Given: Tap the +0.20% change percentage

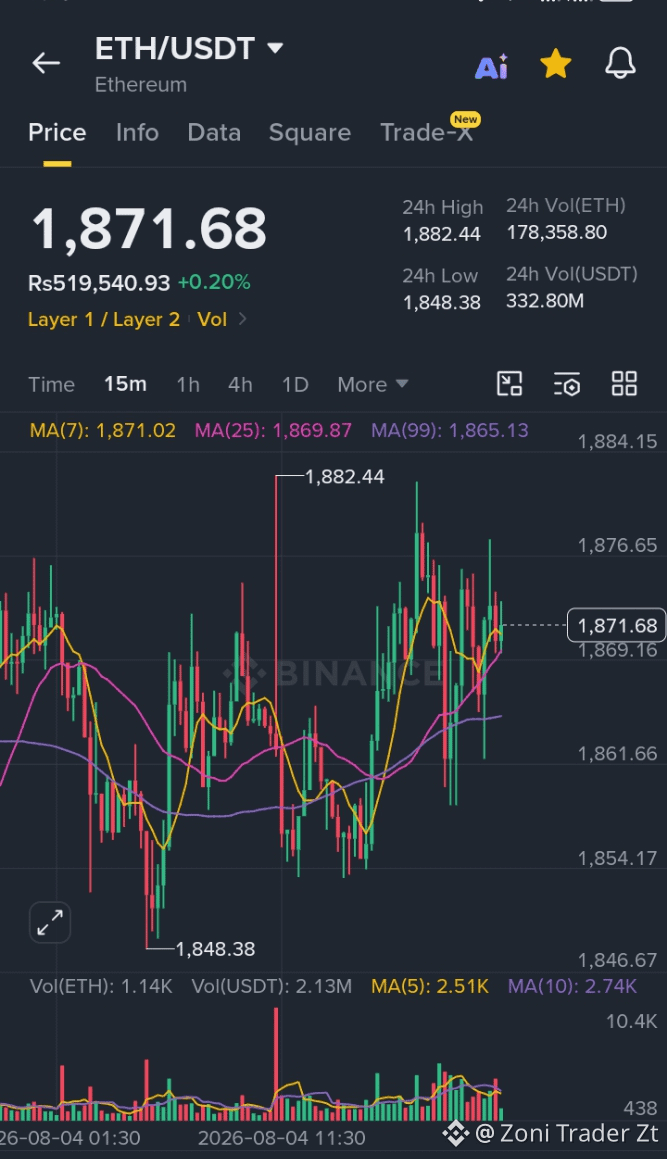Looking at the screenshot, I should click(214, 282).
